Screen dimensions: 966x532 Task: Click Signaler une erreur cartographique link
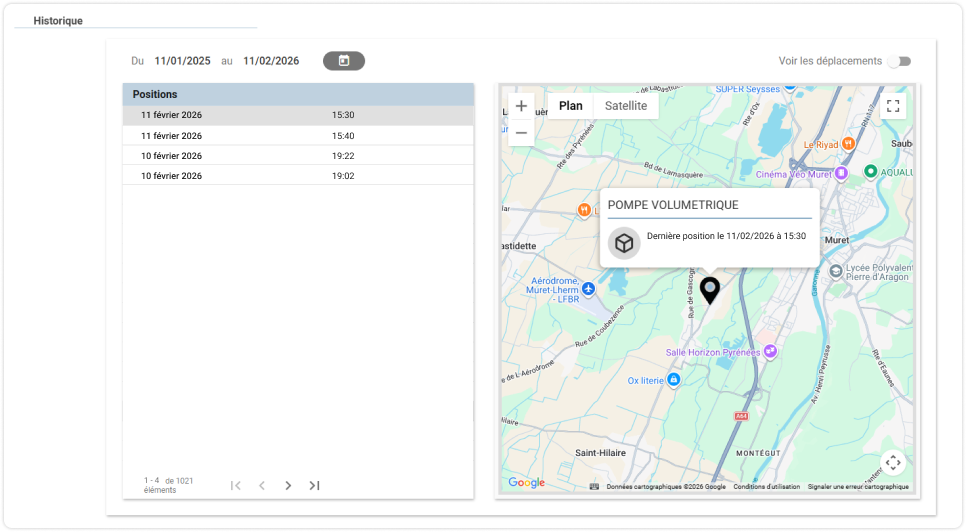[858, 486]
